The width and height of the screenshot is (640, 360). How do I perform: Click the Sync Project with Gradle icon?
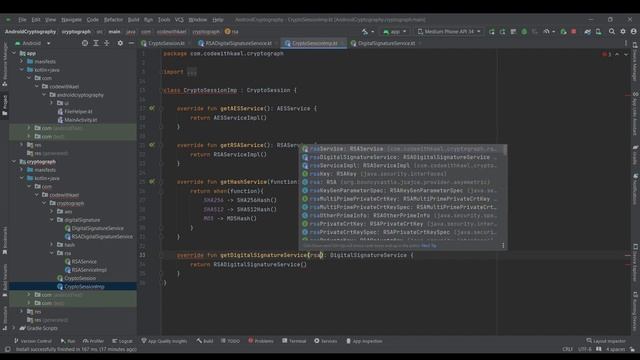[x=587, y=31]
